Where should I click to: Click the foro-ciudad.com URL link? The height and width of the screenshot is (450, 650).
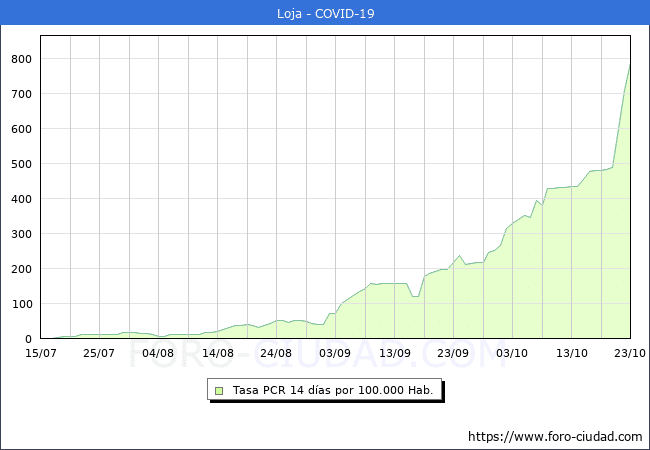click(555, 436)
